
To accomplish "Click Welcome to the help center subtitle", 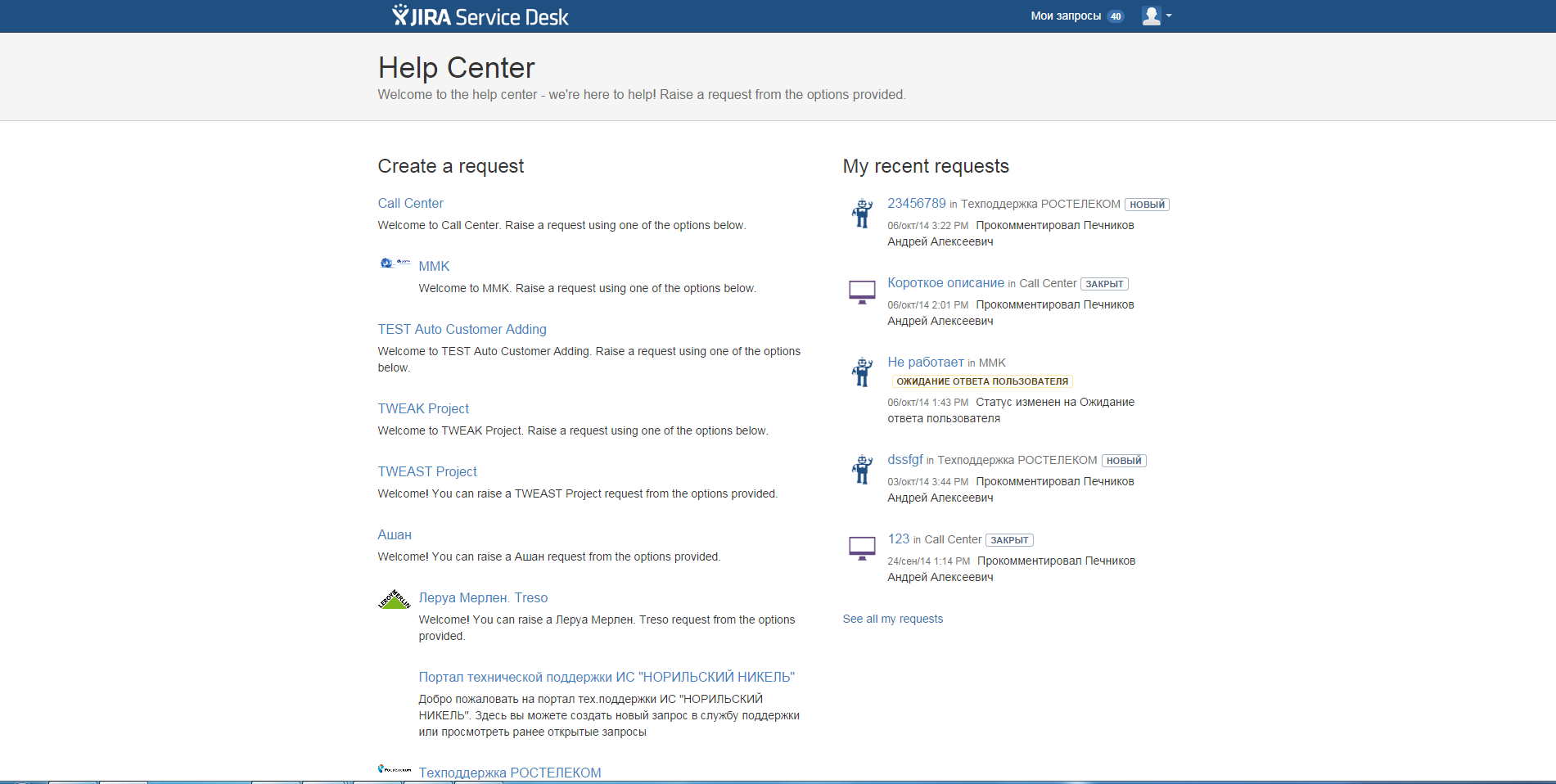I will (642, 94).
